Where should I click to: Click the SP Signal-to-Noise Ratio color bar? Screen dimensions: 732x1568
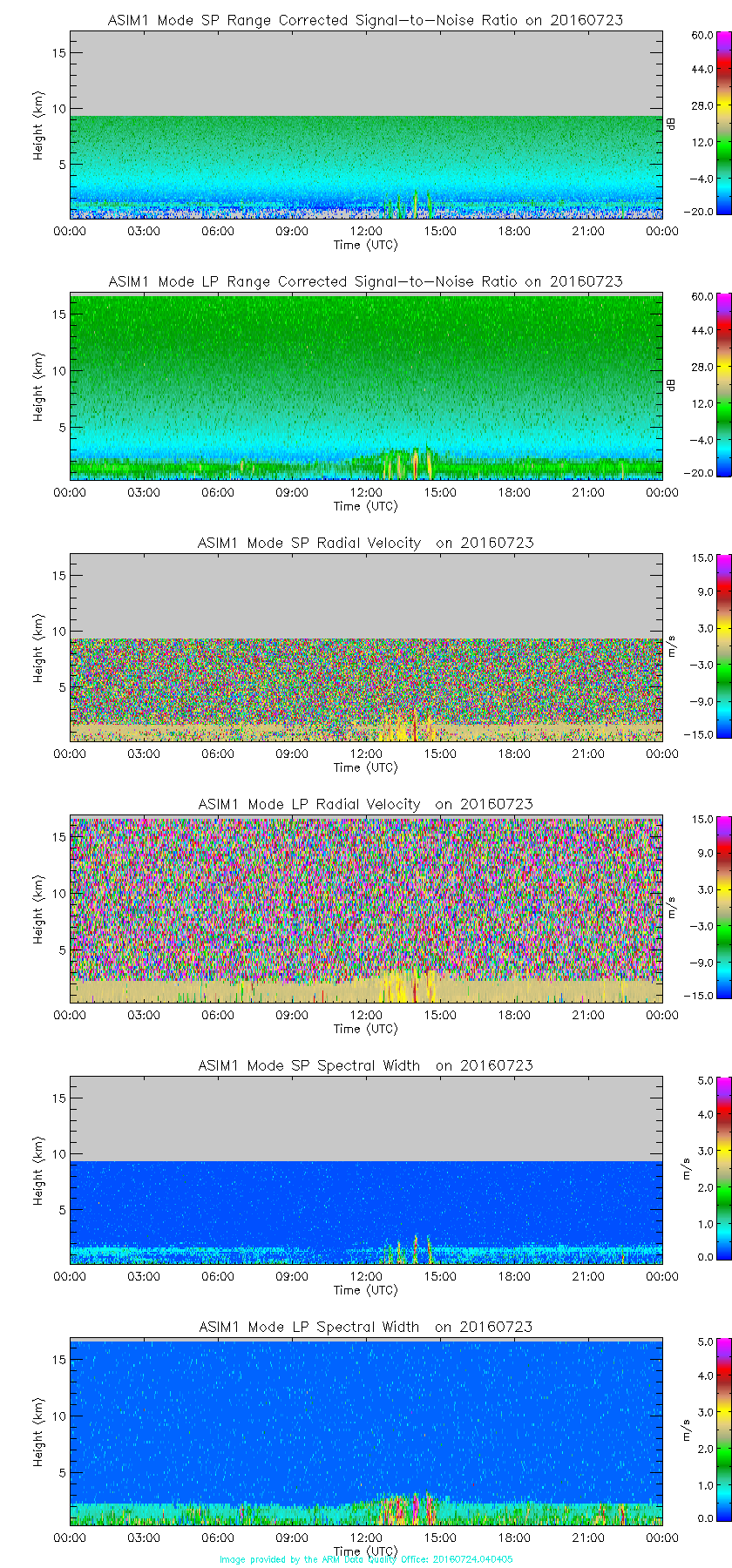[x=700, y=124]
